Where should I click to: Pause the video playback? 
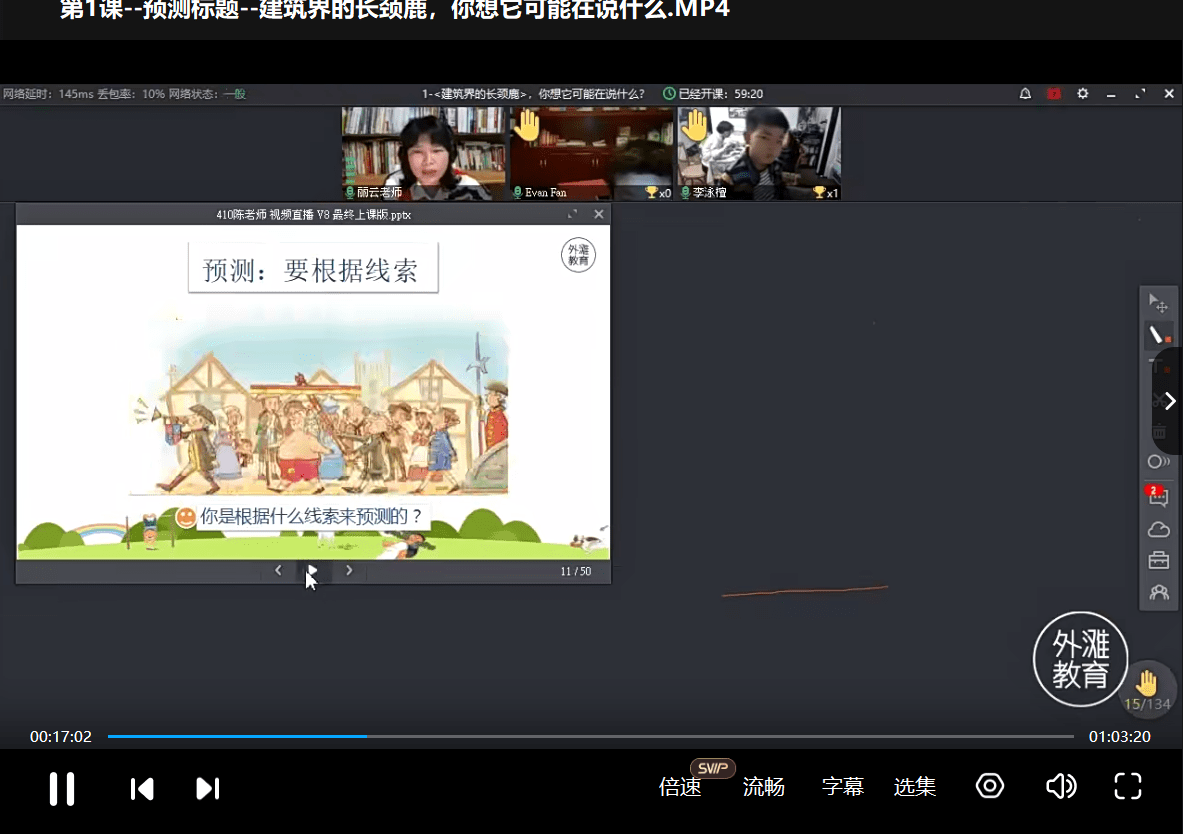(x=62, y=789)
